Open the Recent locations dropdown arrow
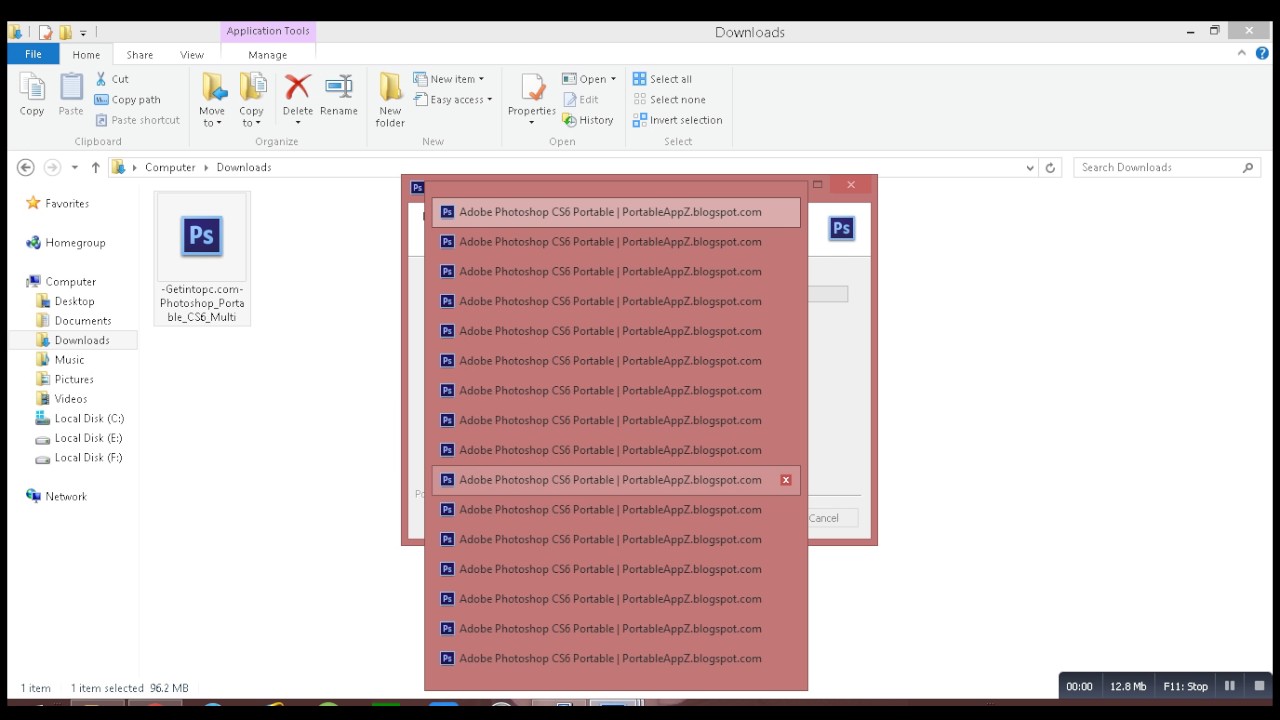 [x=75, y=168]
